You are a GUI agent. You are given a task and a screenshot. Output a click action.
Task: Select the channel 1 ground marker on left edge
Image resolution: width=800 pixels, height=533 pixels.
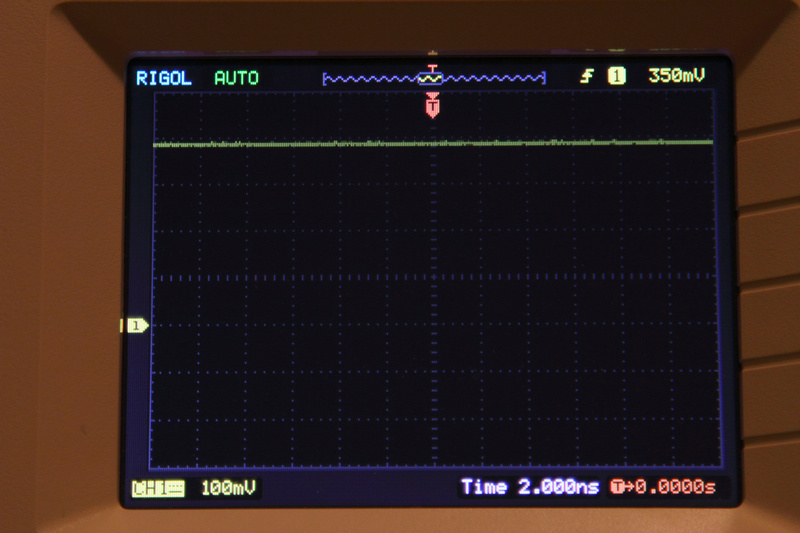[135, 325]
